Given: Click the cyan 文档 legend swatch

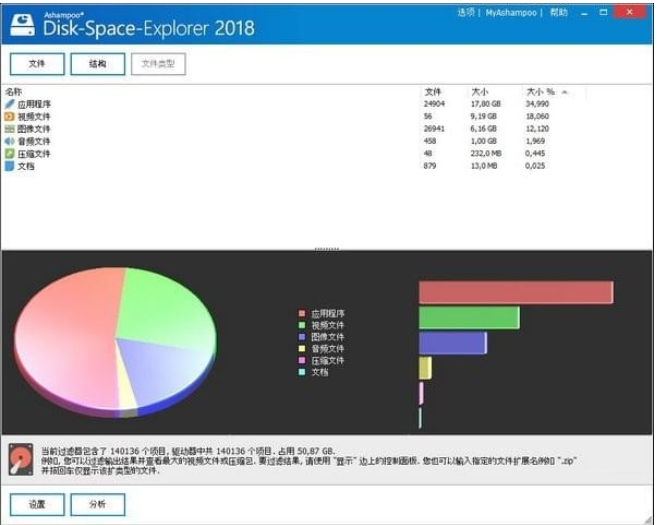Looking at the screenshot, I should [x=302, y=372].
